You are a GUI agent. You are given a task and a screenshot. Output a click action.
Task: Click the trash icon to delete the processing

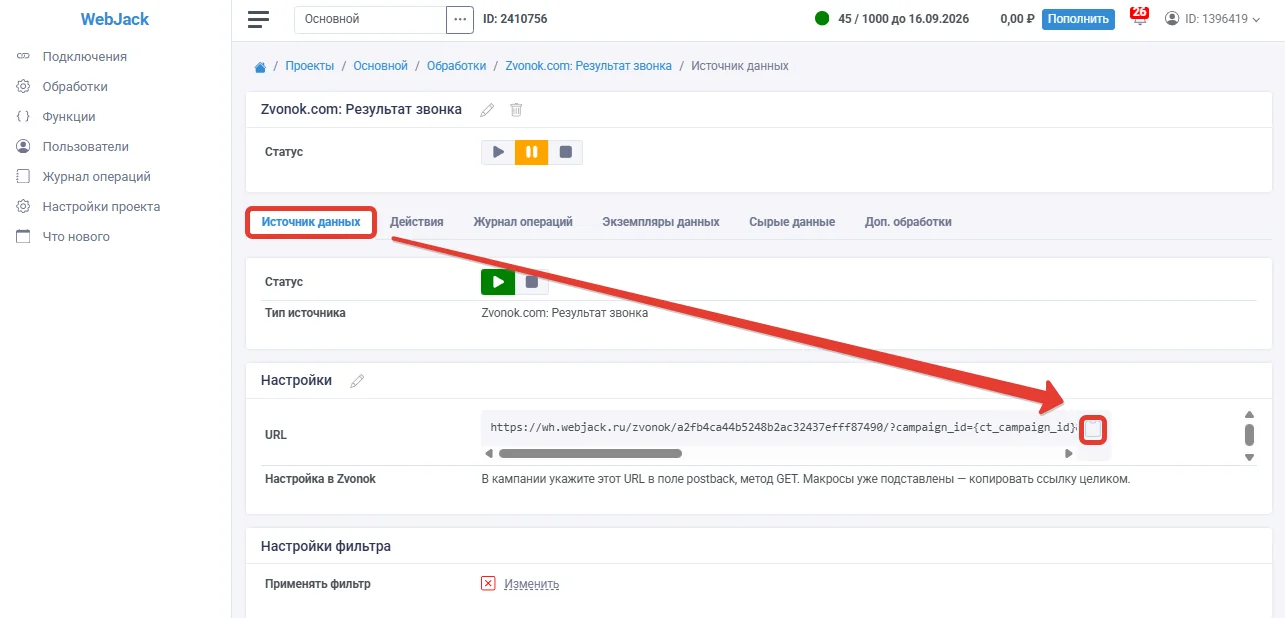tap(516, 110)
